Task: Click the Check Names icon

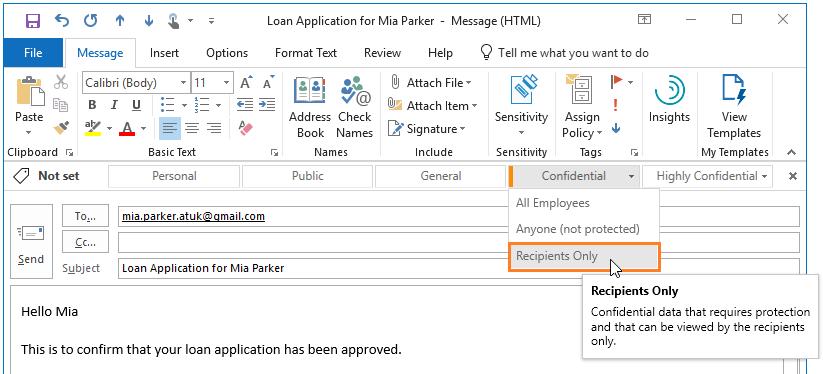Action: [x=354, y=107]
